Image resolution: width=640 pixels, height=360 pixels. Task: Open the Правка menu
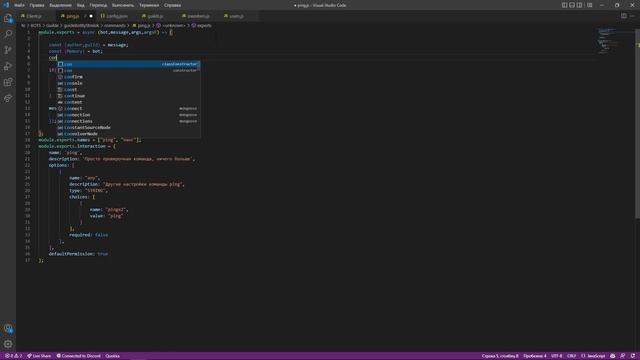37,5
